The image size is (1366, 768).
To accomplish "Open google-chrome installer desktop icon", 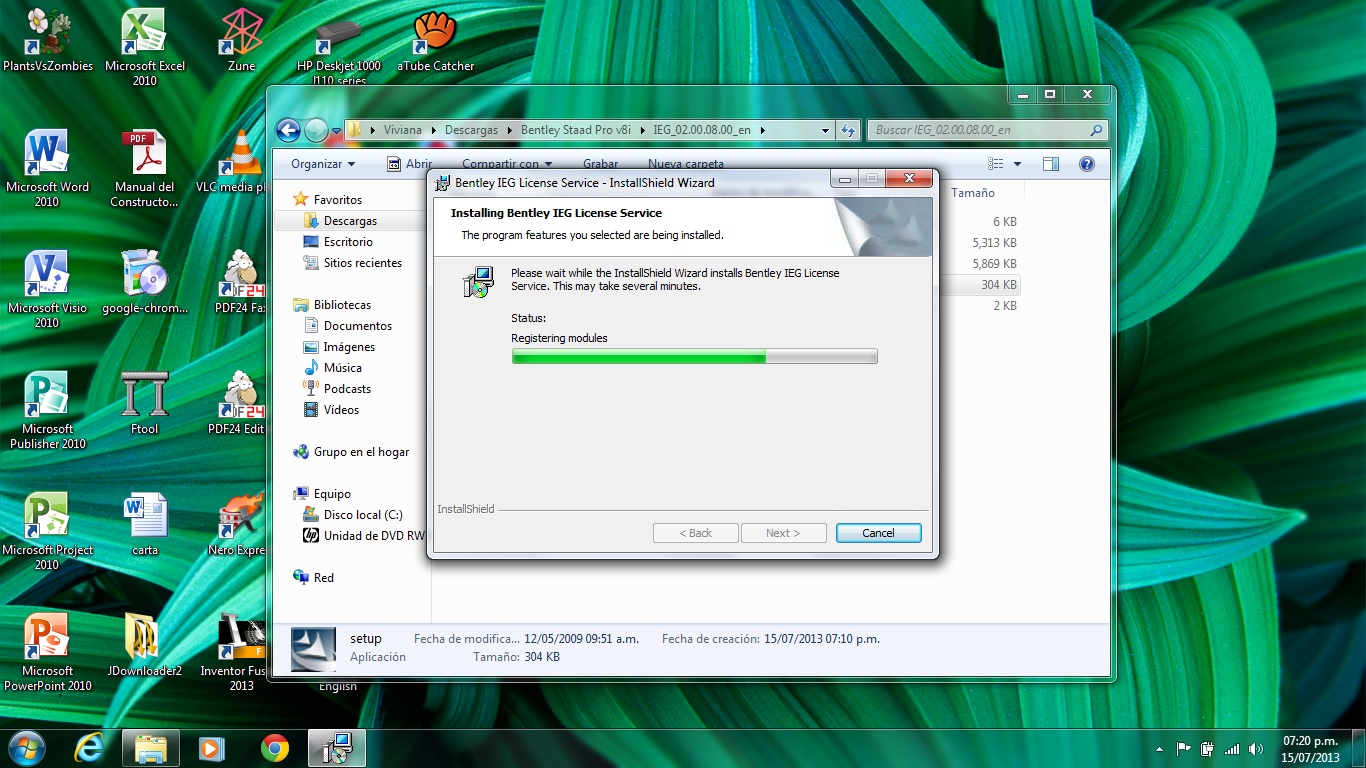I will click(144, 282).
